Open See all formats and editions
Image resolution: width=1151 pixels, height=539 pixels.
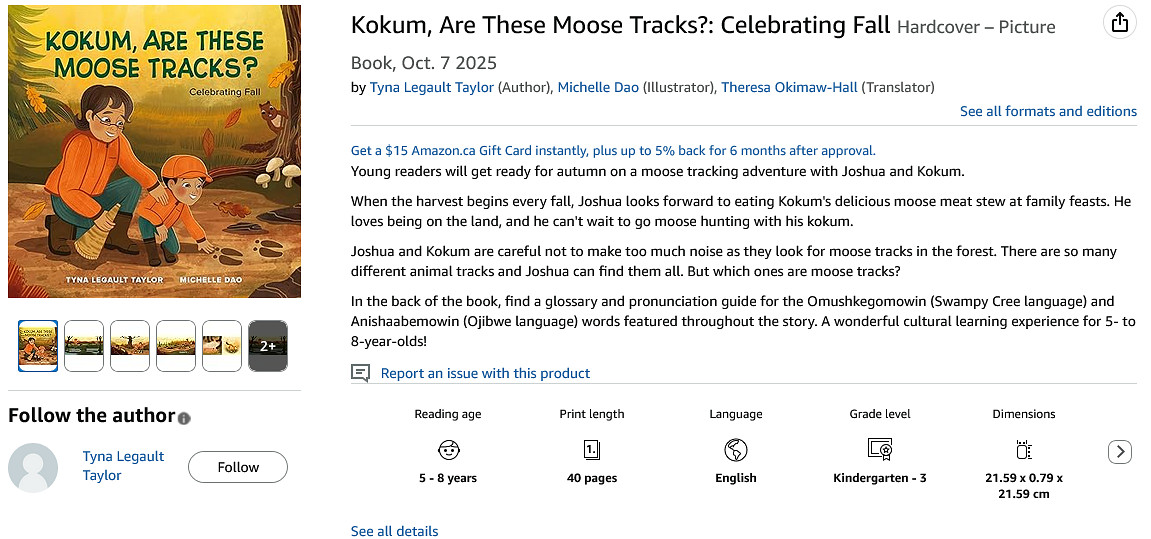1048,111
